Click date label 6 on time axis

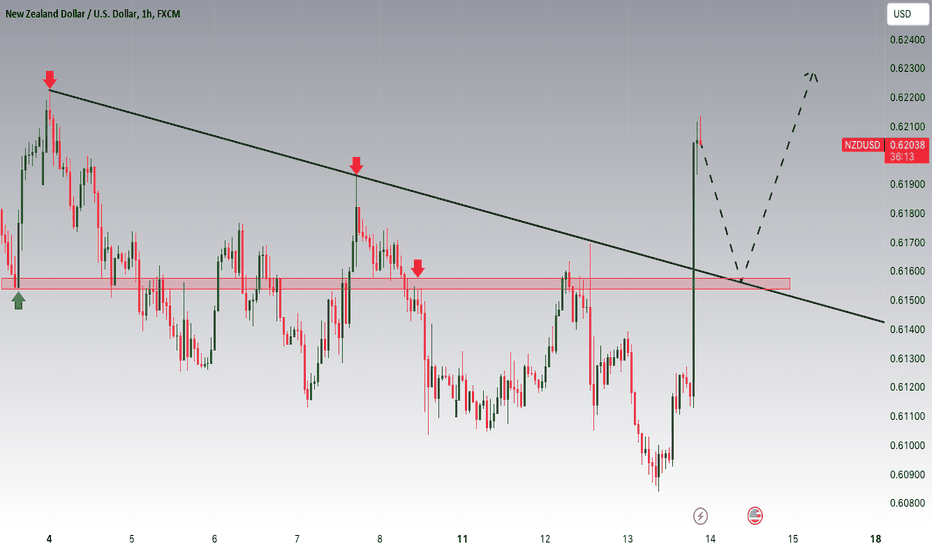[x=215, y=539]
